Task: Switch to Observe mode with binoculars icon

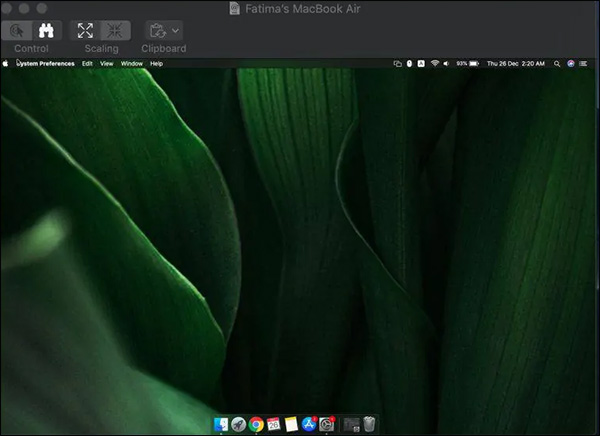Action: pos(46,30)
